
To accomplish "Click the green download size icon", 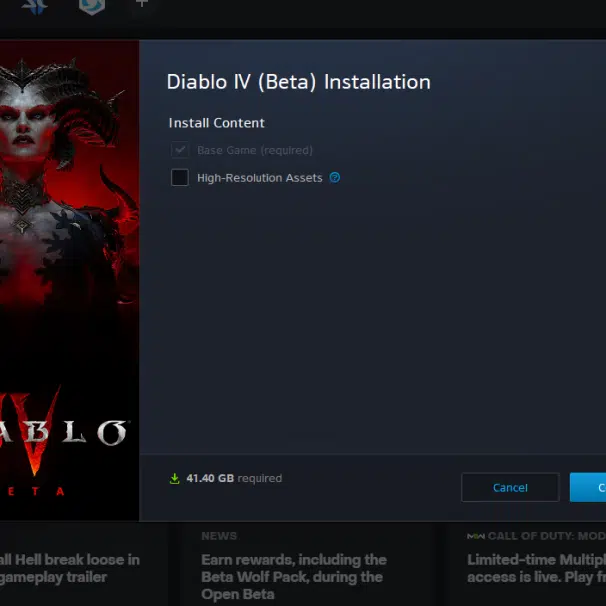I will click(175, 478).
